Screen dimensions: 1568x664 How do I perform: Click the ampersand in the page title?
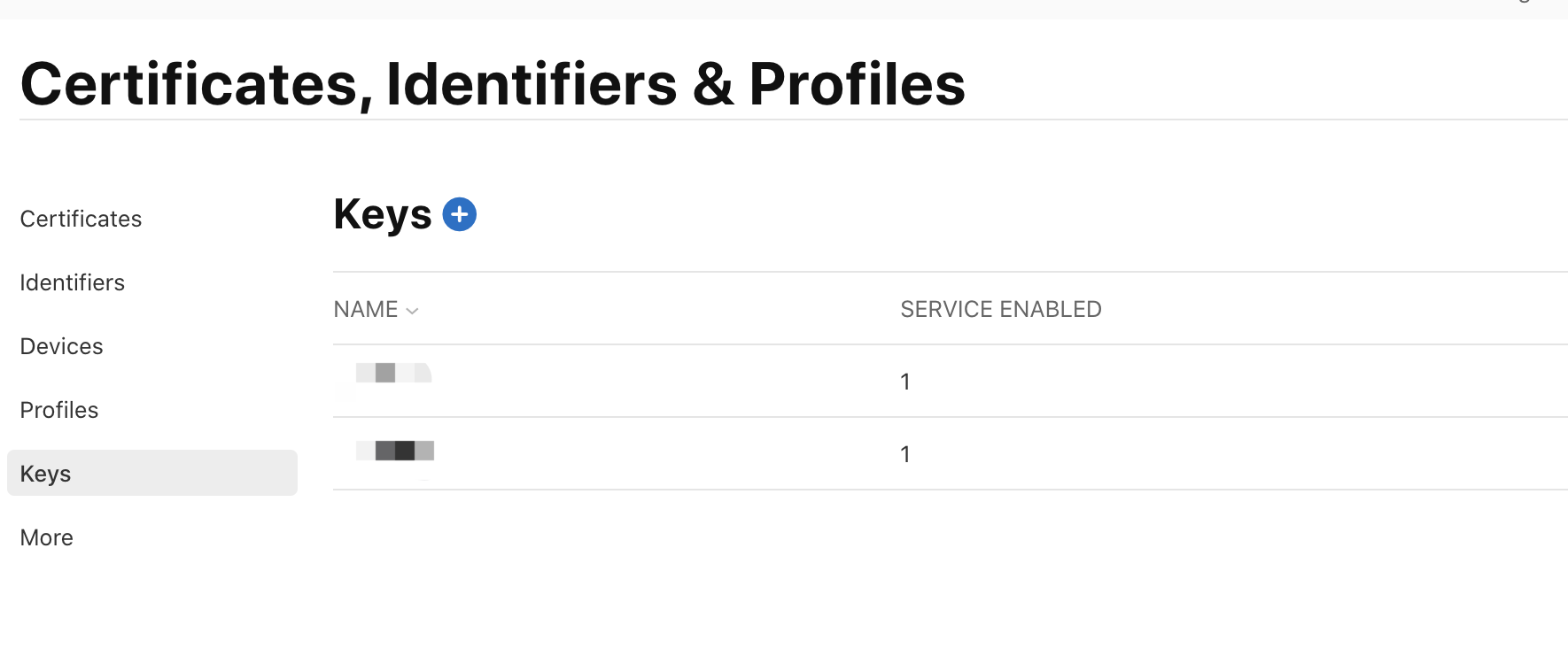[x=713, y=85]
